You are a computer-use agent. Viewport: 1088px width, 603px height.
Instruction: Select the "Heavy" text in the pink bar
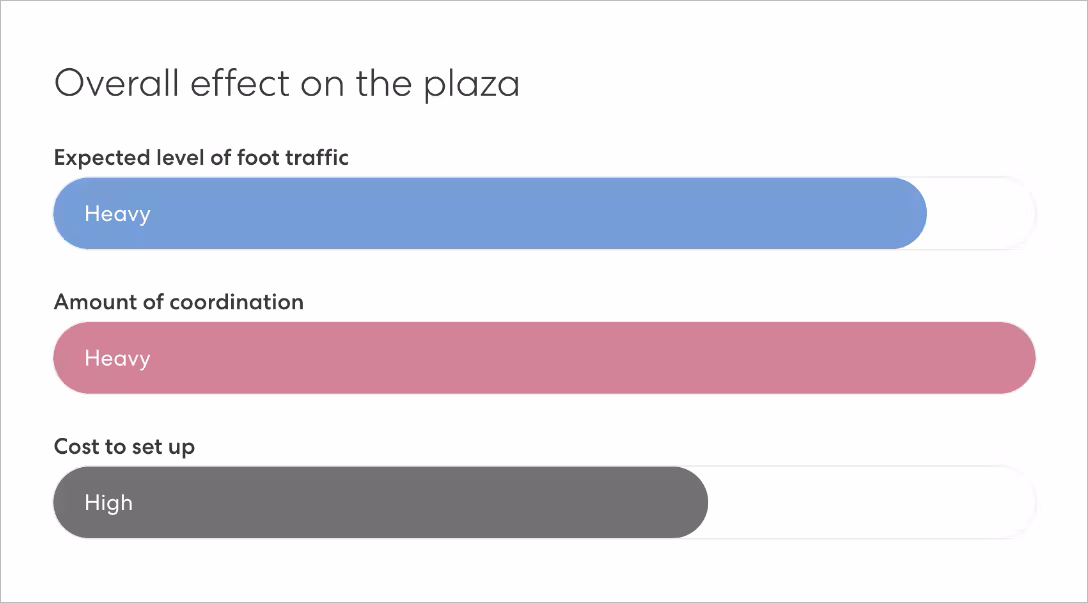click(x=117, y=358)
